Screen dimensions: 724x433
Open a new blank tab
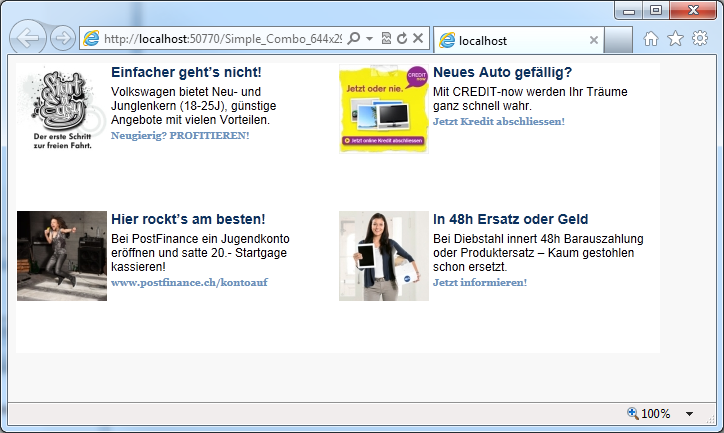618,40
